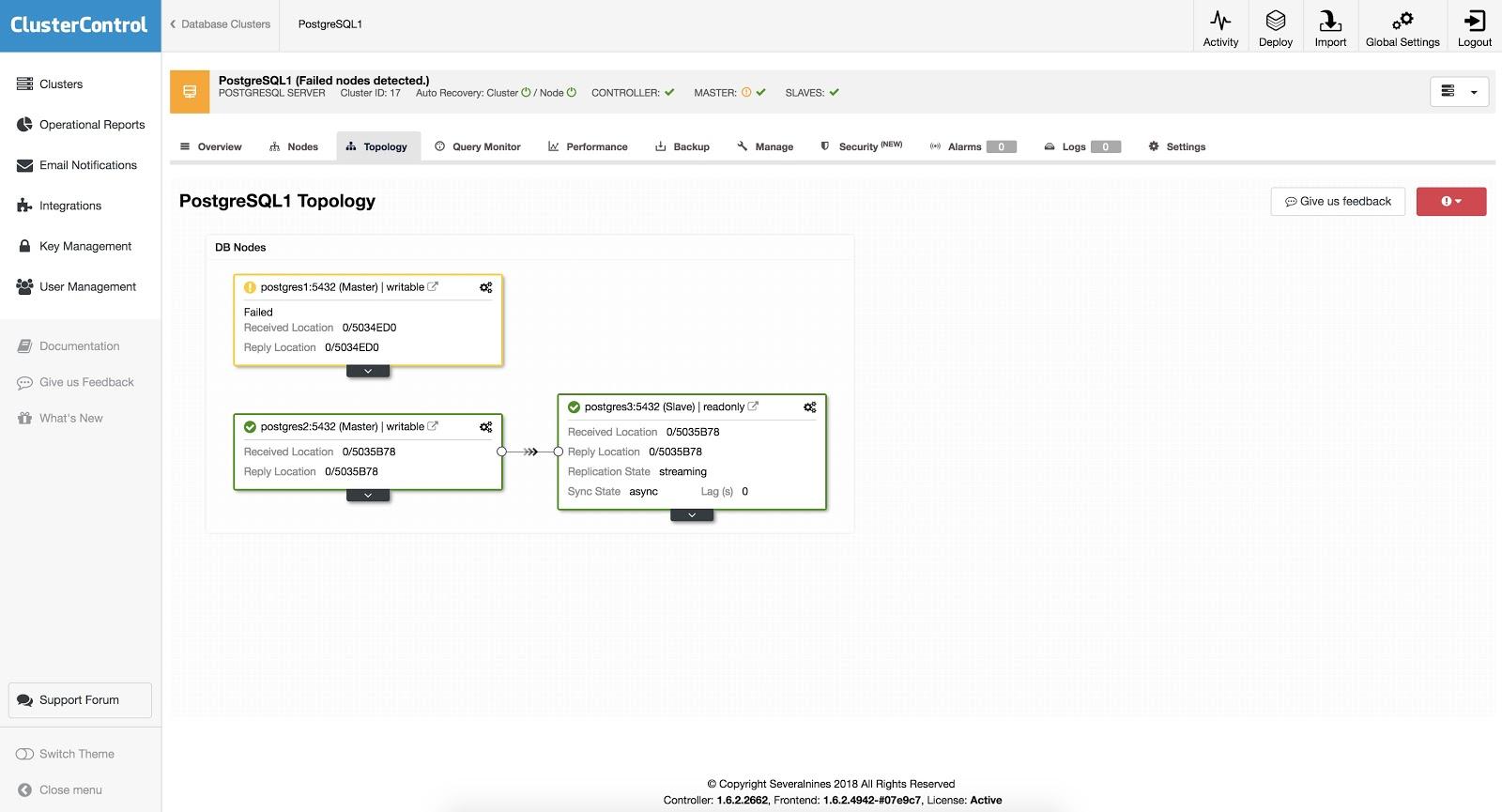Viewport: 1502px width, 812px height.
Task: Select postgres3 Replication State streaming value
Action: [x=682, y=472]
